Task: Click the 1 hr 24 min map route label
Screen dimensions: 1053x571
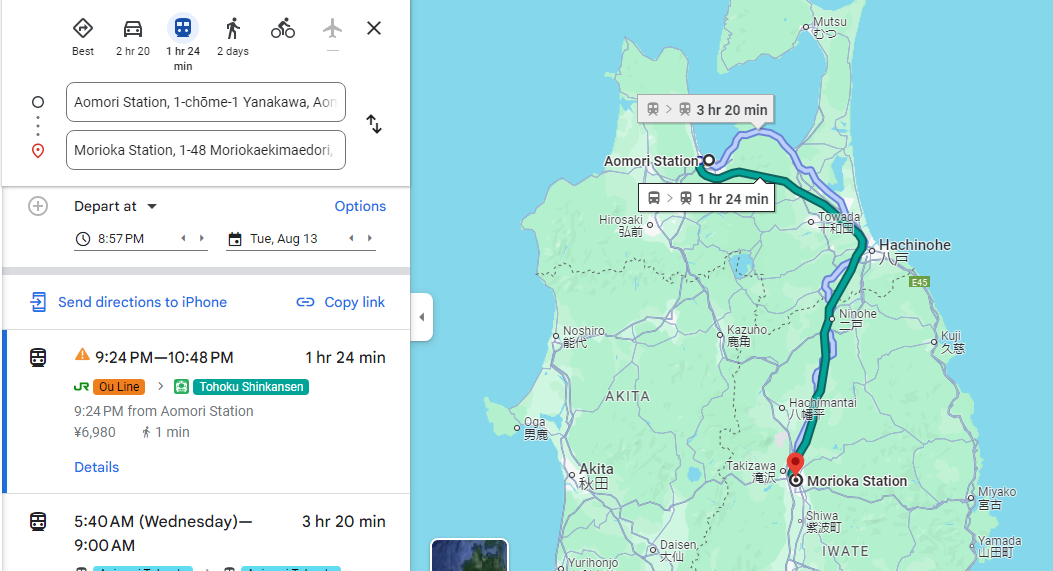Action: (706, 198)
